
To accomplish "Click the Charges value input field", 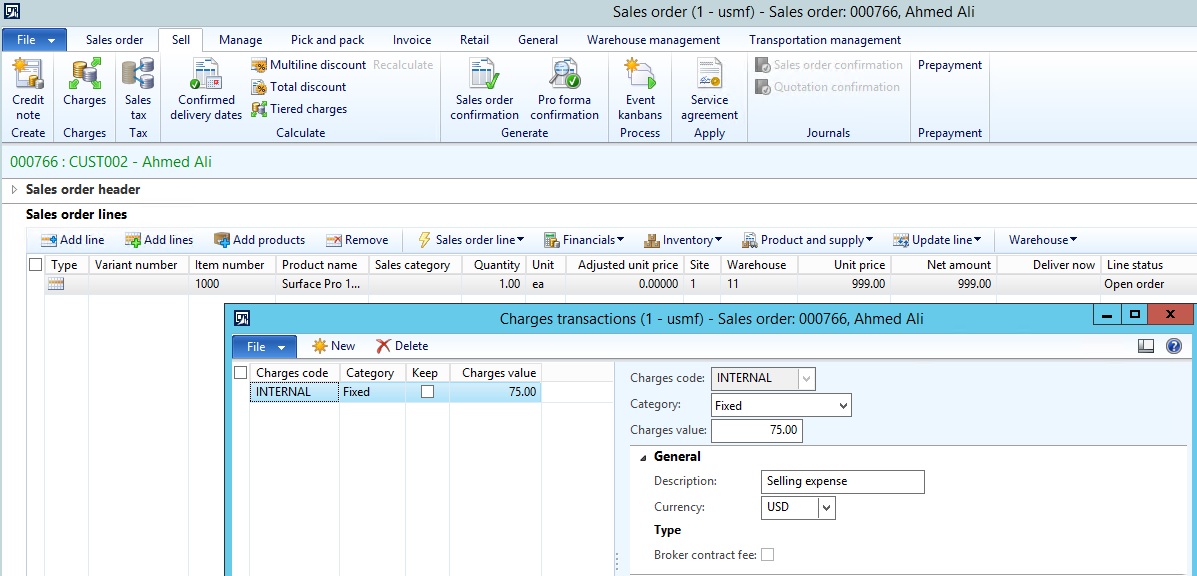I will (x=756, y=431).
